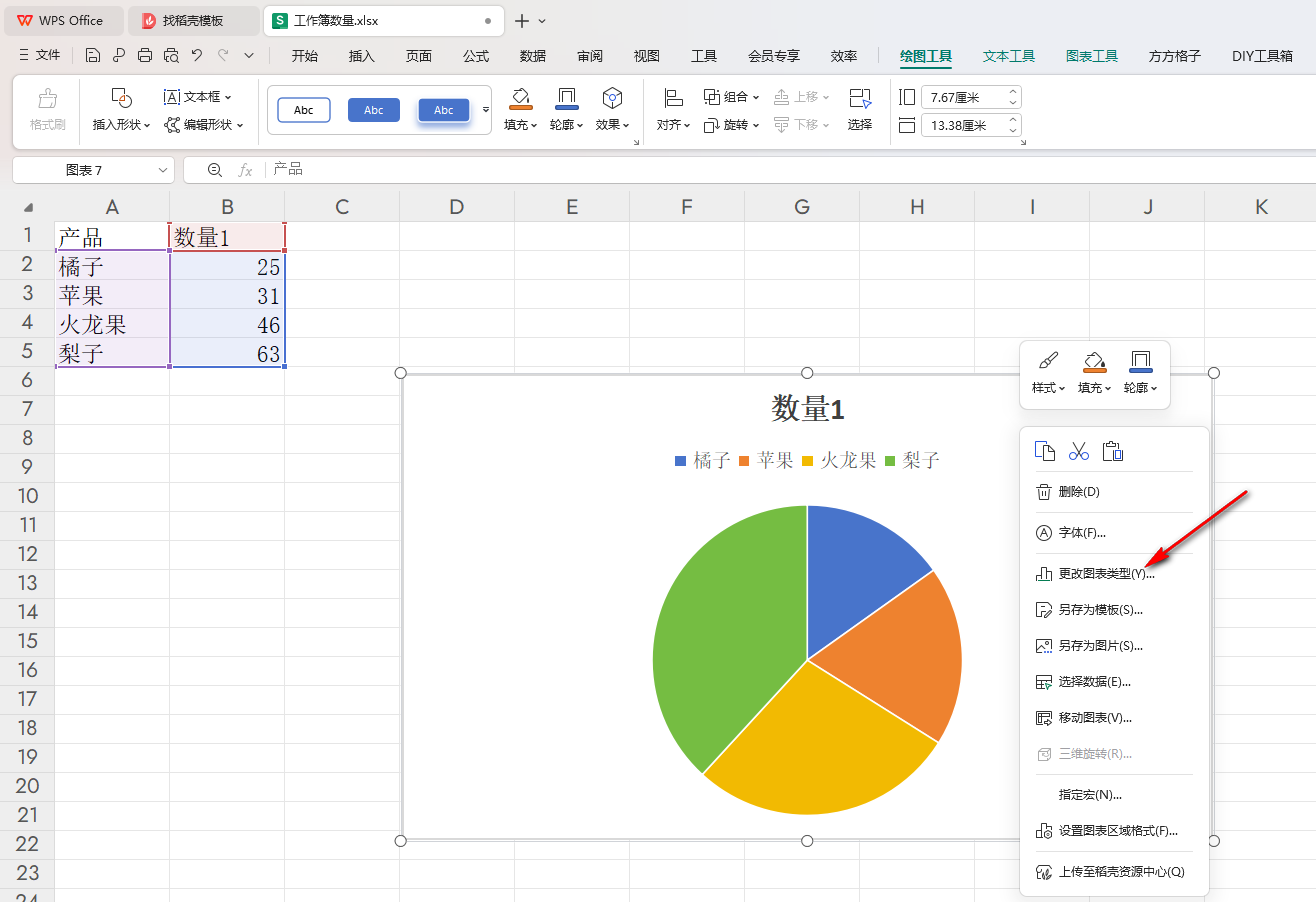This screenshot has height=902, width=1316.
Task: Click the Fill (填充) icon in mini toolbar
Action: (1095, 360)
